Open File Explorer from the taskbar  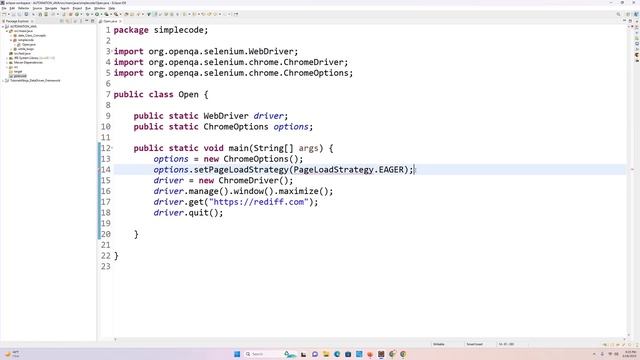pos(326,354)
